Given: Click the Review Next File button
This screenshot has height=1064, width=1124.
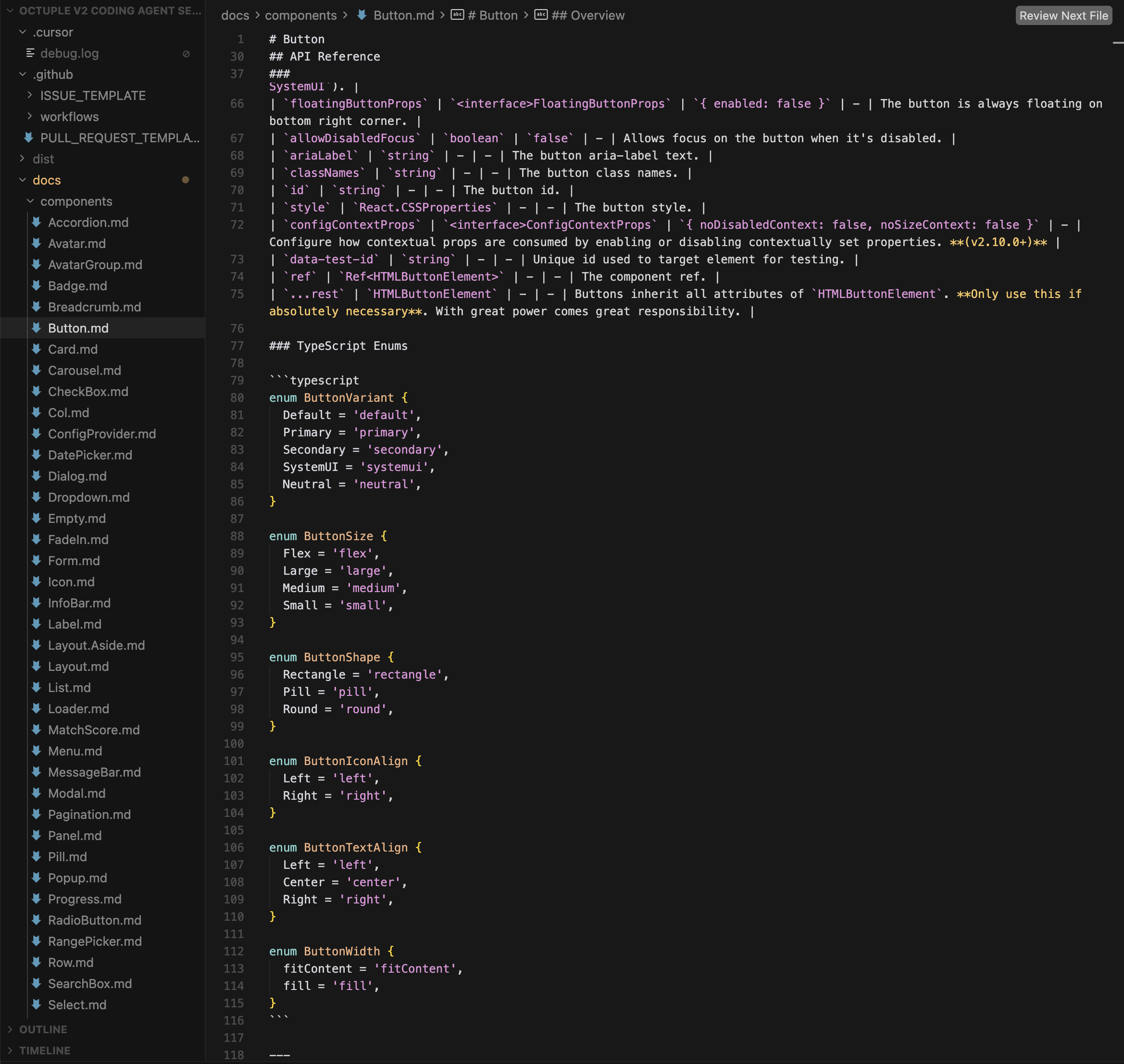Looking at the screenshot, I should point(1063,15).
